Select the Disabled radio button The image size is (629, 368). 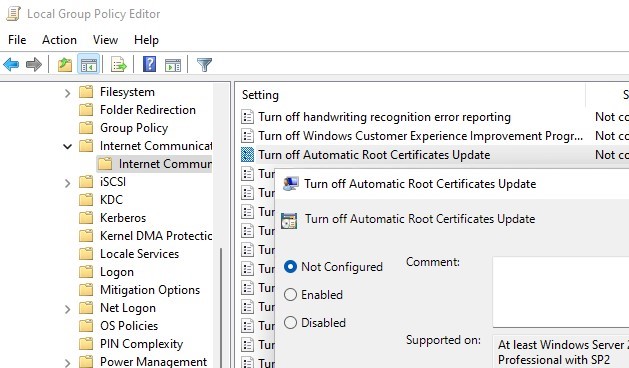coord(290,323)
